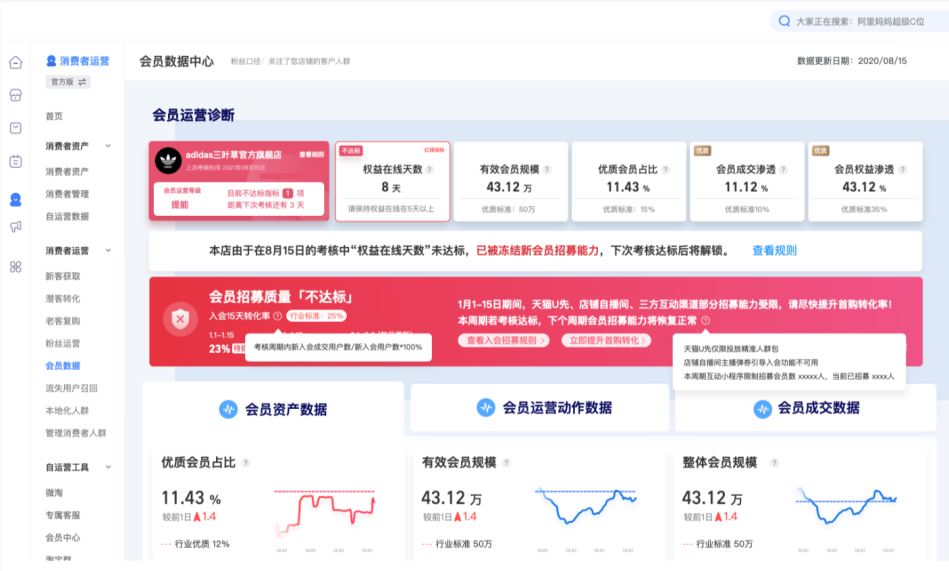Click the 有效会员规模 blue trend chart
Screen dimensions: 949x571
(x=586, y=506)
